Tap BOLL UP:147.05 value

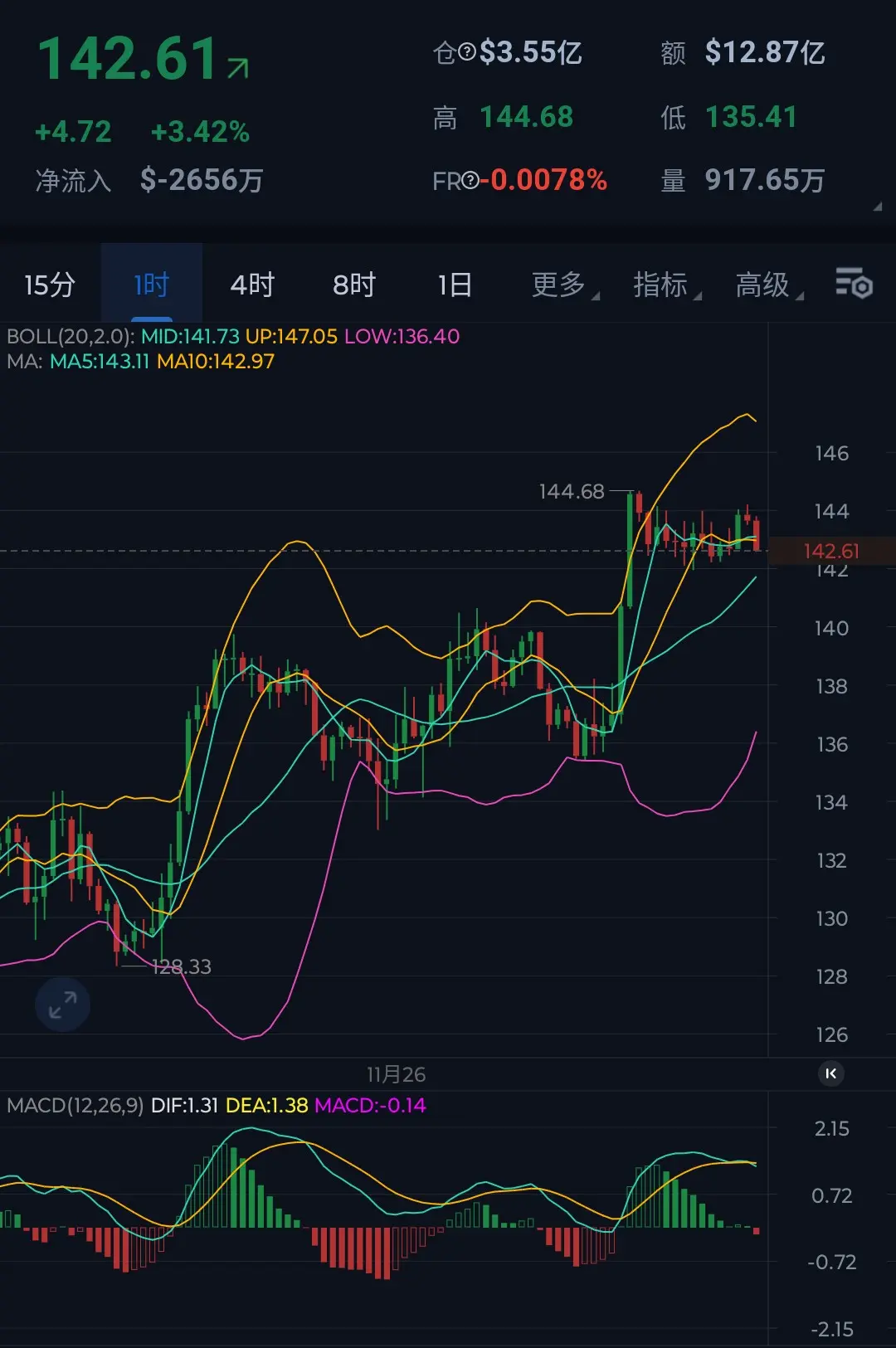[x=291, y=336]
